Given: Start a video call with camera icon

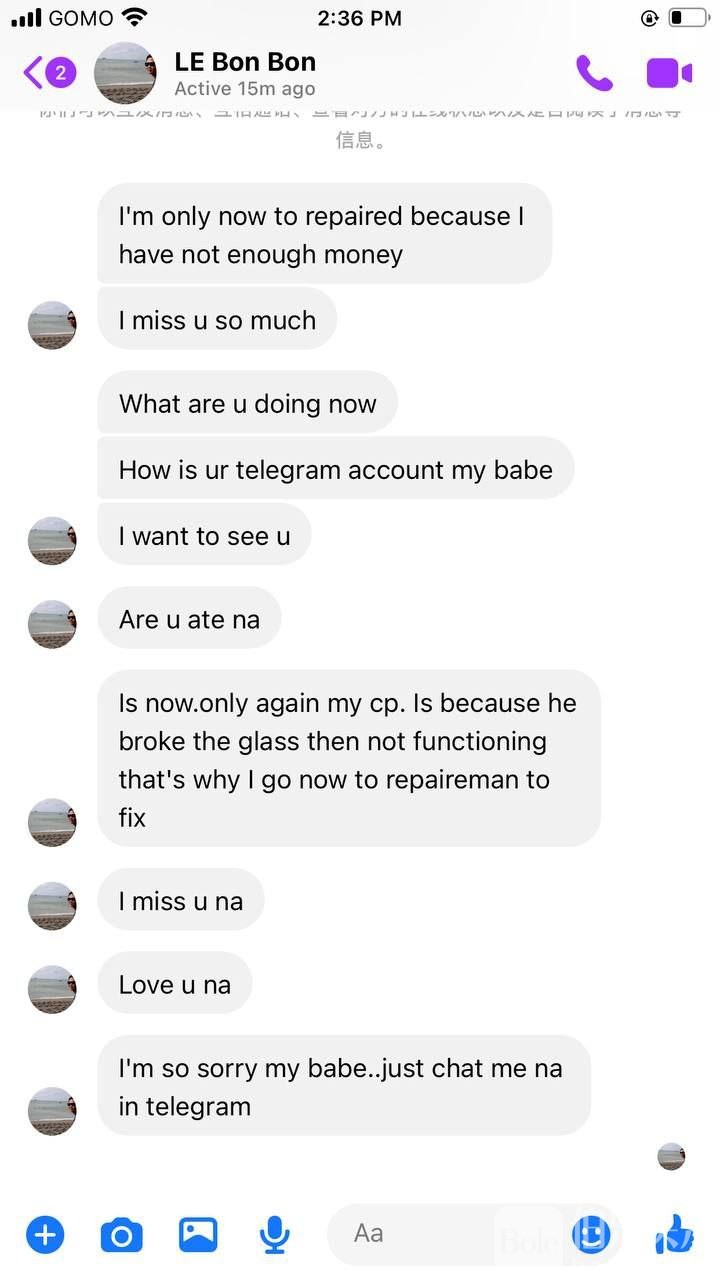Looking at the screenshot, I should [x=669, y=73].
